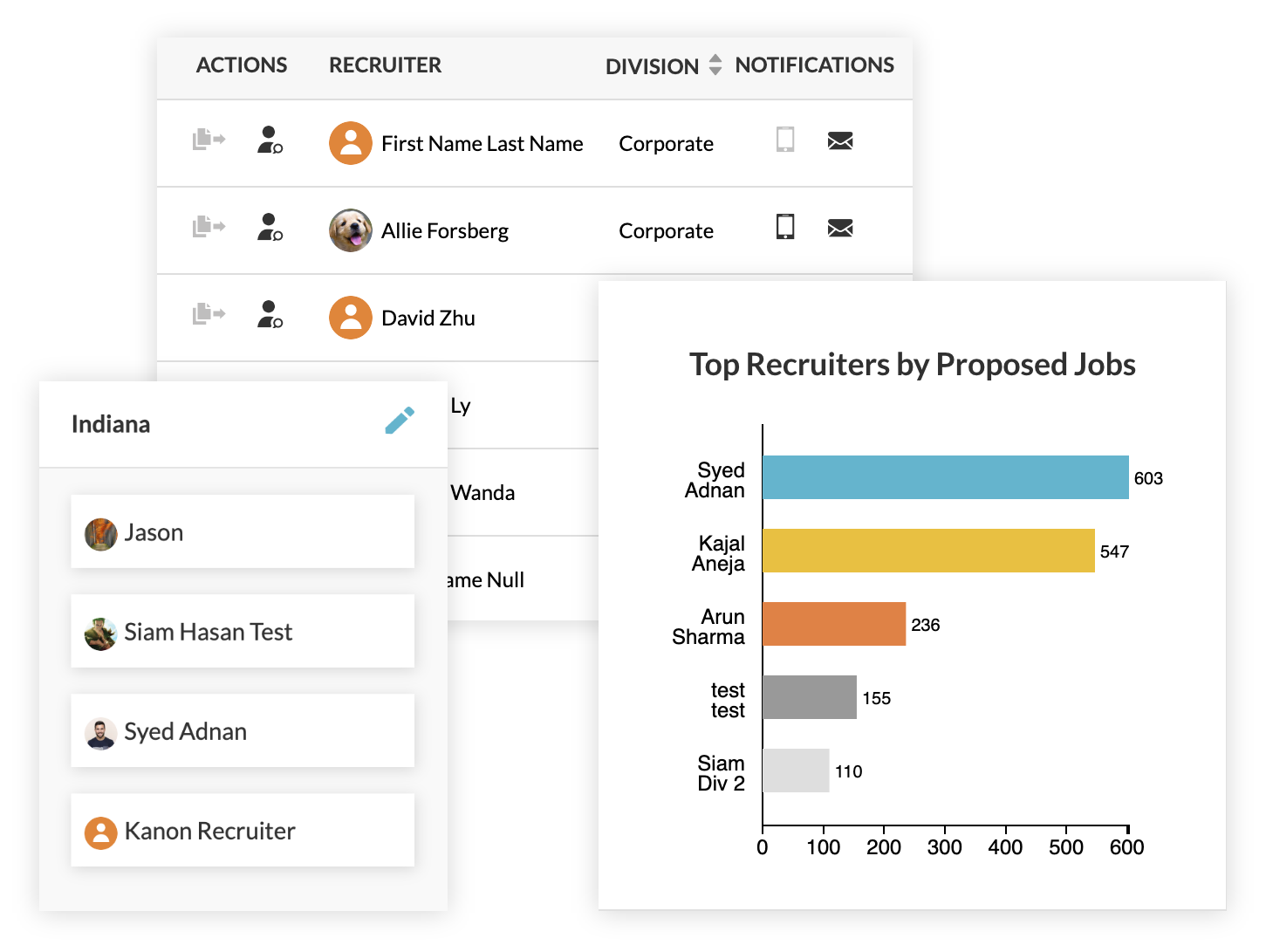
Task: Toggle mobile notification for First Name Last Name
Action: 784,140
